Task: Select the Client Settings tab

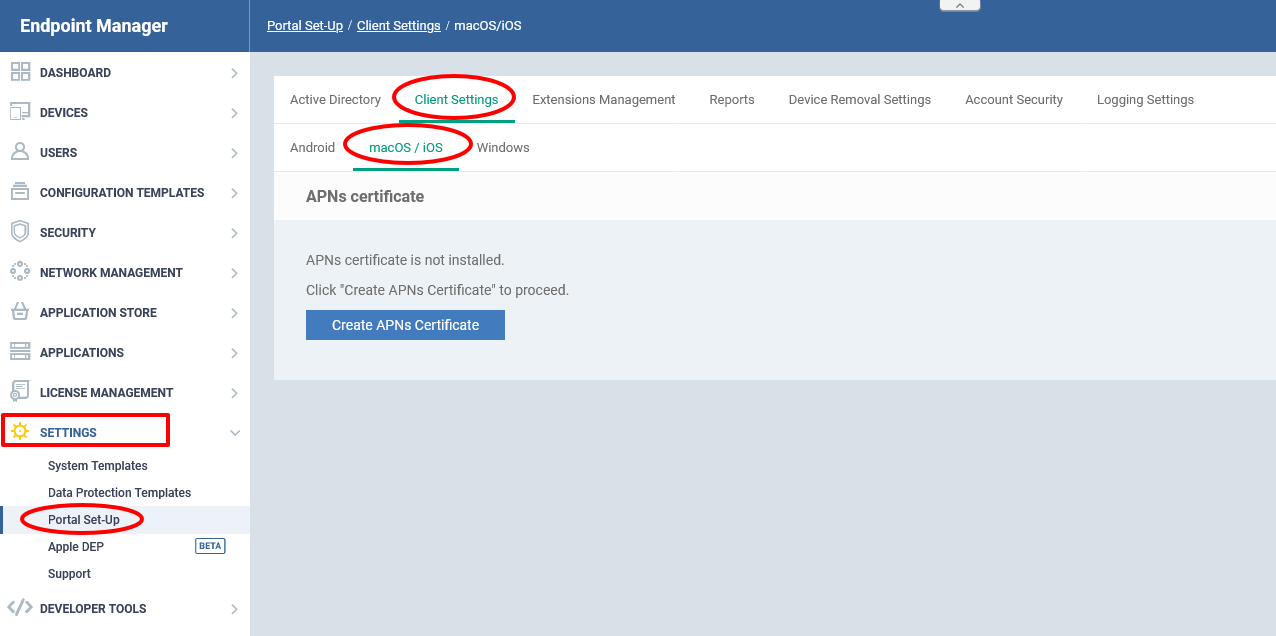Action: 456,100
